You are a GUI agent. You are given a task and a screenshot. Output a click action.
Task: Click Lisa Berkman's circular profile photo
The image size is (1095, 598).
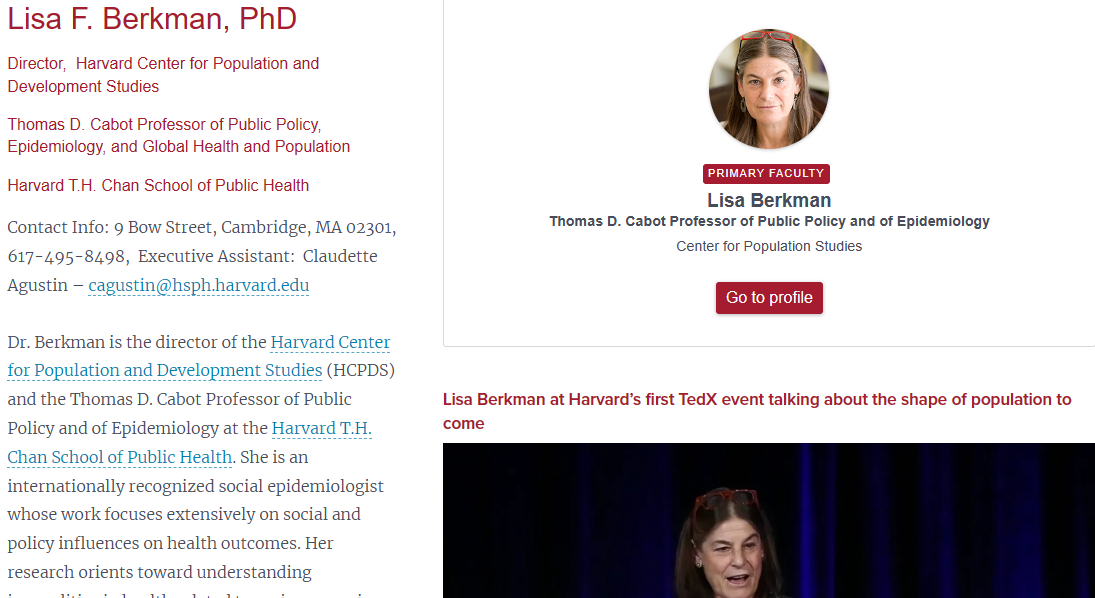(x=768, y=89)
